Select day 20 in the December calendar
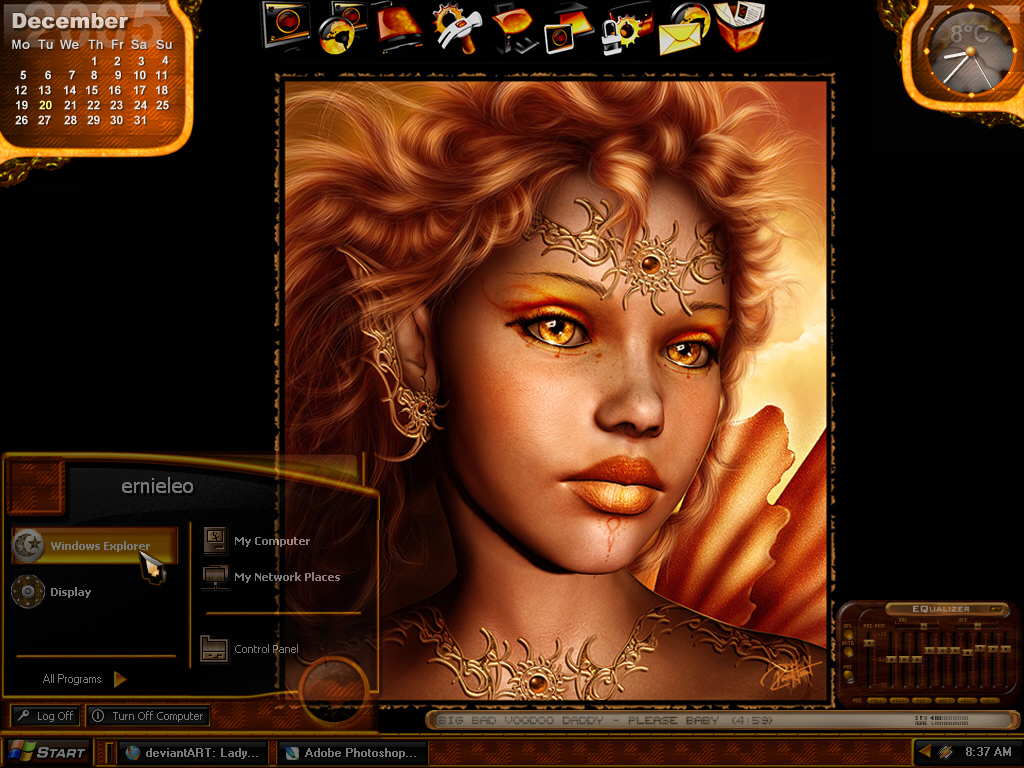Screen dimensions: 1024x768 [x=45, y=105]
